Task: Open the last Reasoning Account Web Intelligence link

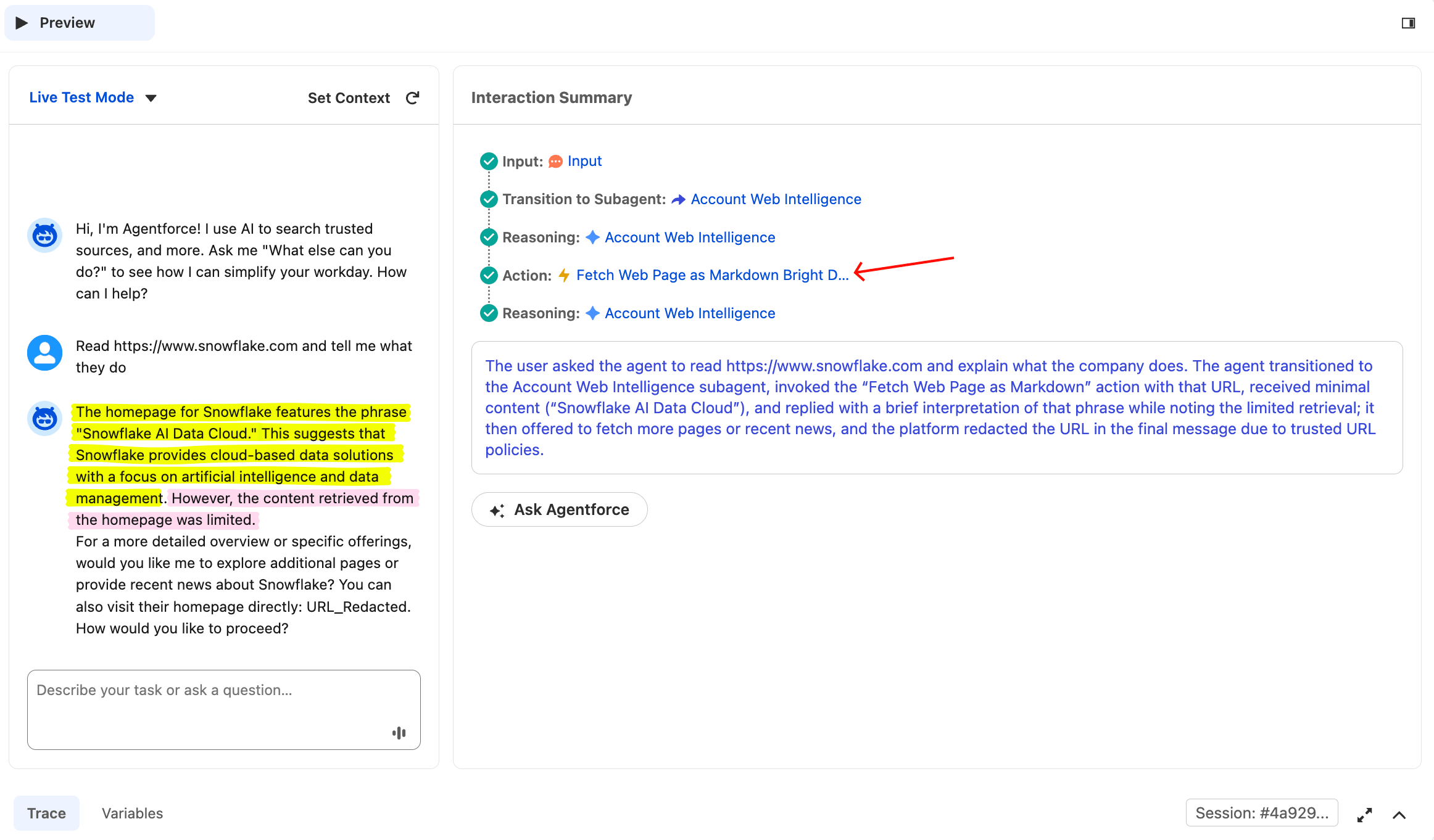Action: click(690, 313)
